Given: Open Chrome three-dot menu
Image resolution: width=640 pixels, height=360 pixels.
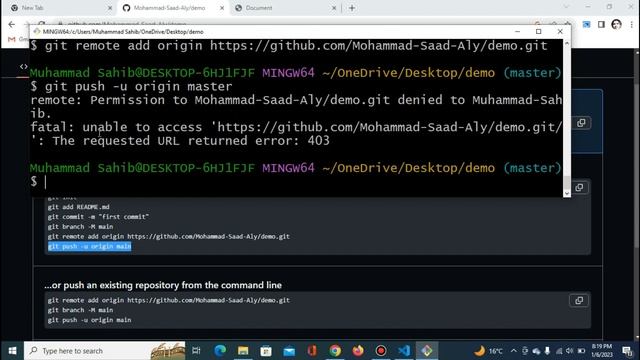Looking at the screenshot, I should pos(632,24).
